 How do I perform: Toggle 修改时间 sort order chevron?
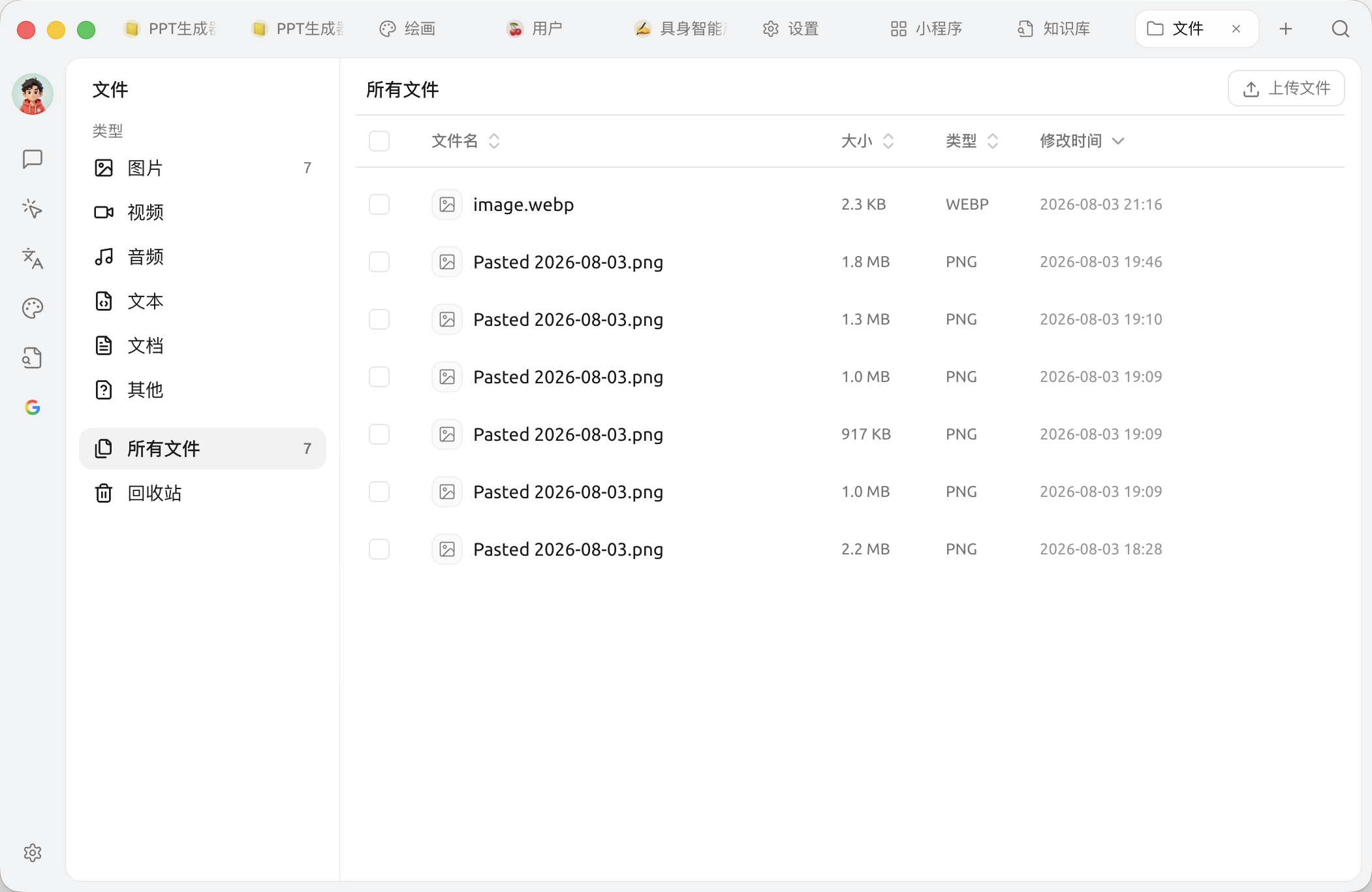(x=1118, y=141)
